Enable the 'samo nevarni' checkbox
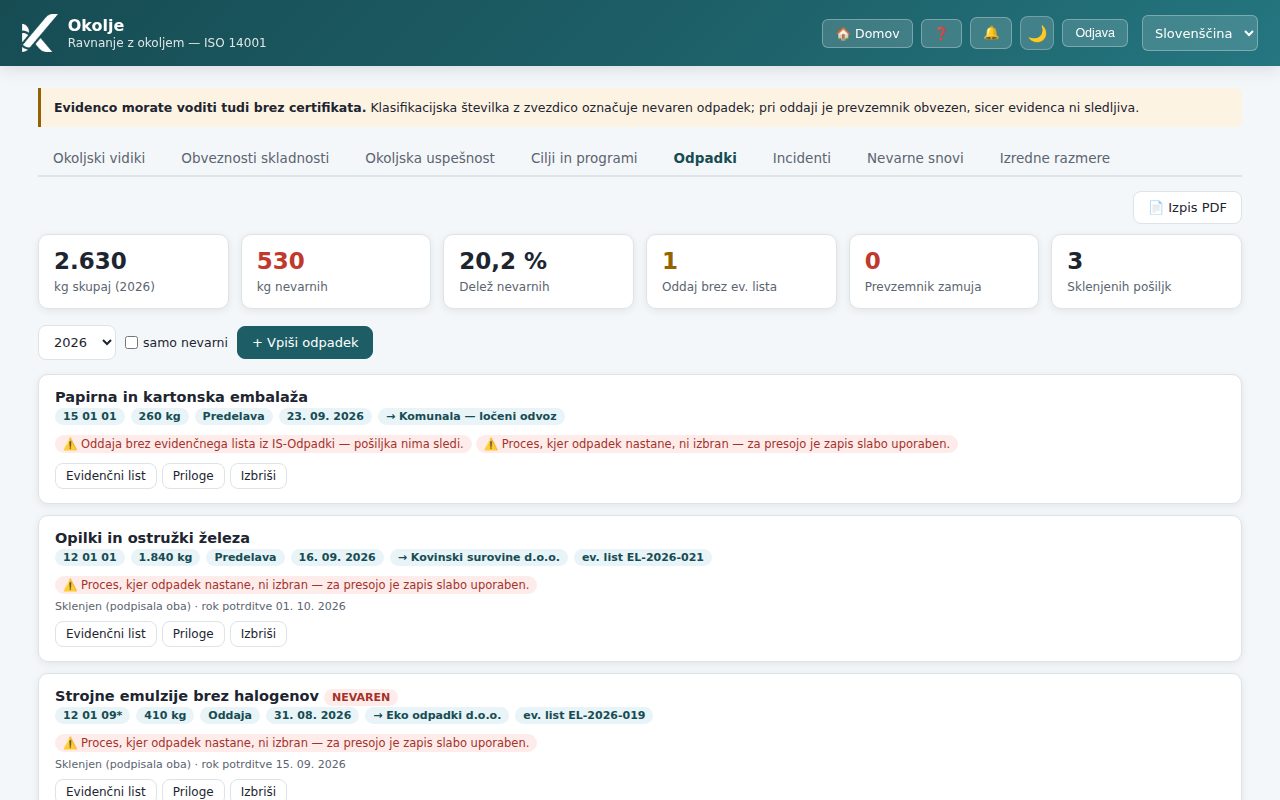The image size is (1280, 800). pos(131,343)
